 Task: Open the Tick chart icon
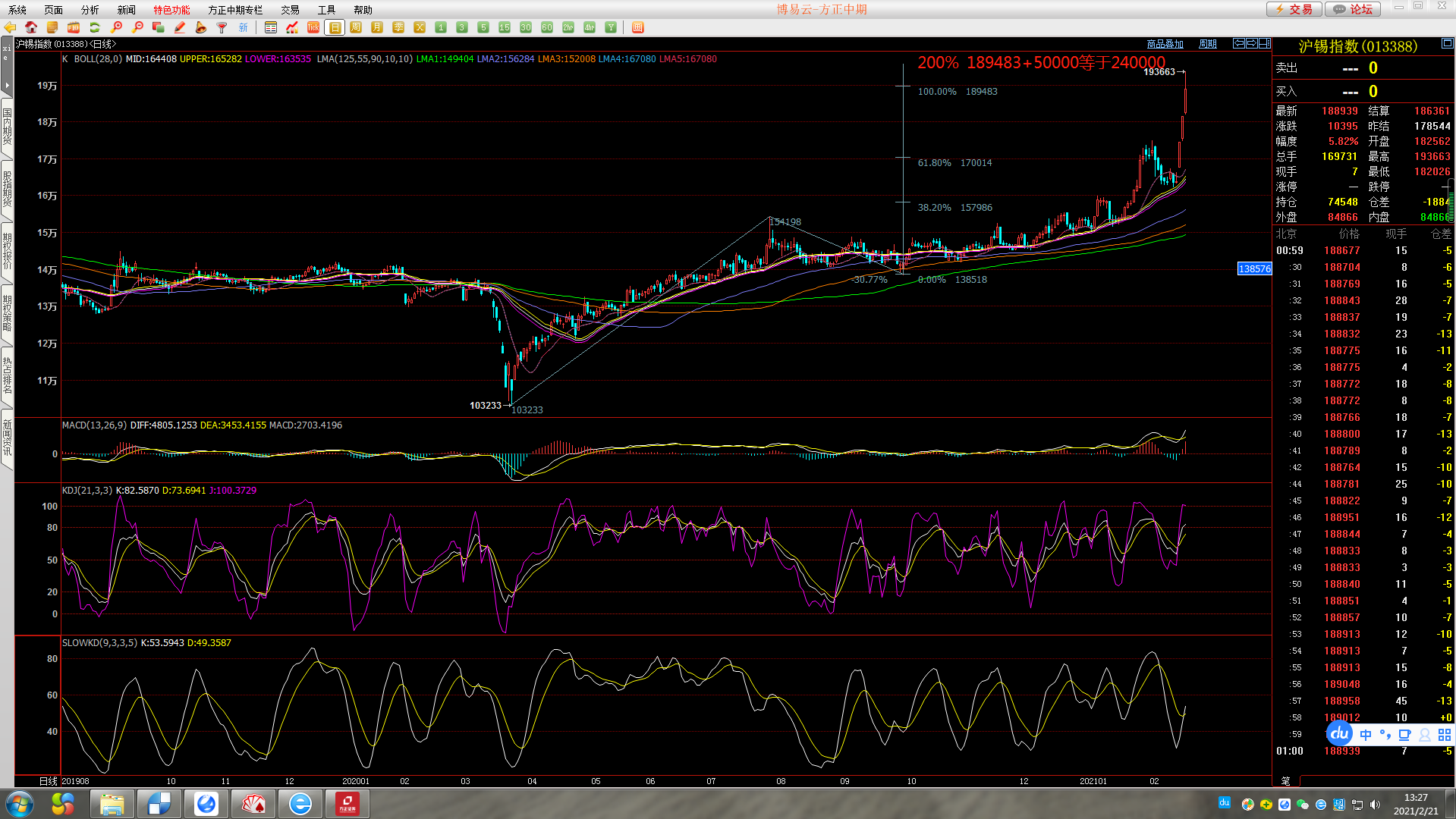tap(313, 27)
